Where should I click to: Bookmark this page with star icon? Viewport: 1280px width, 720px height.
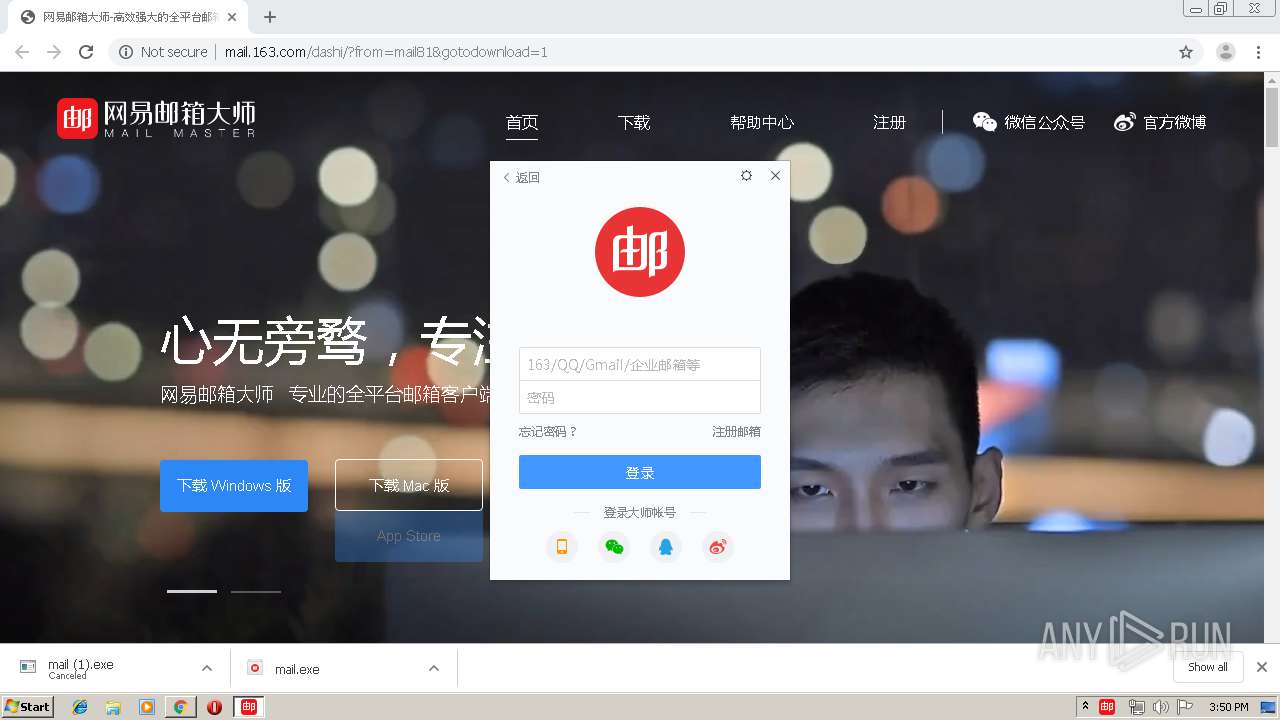click(1186, 52)
